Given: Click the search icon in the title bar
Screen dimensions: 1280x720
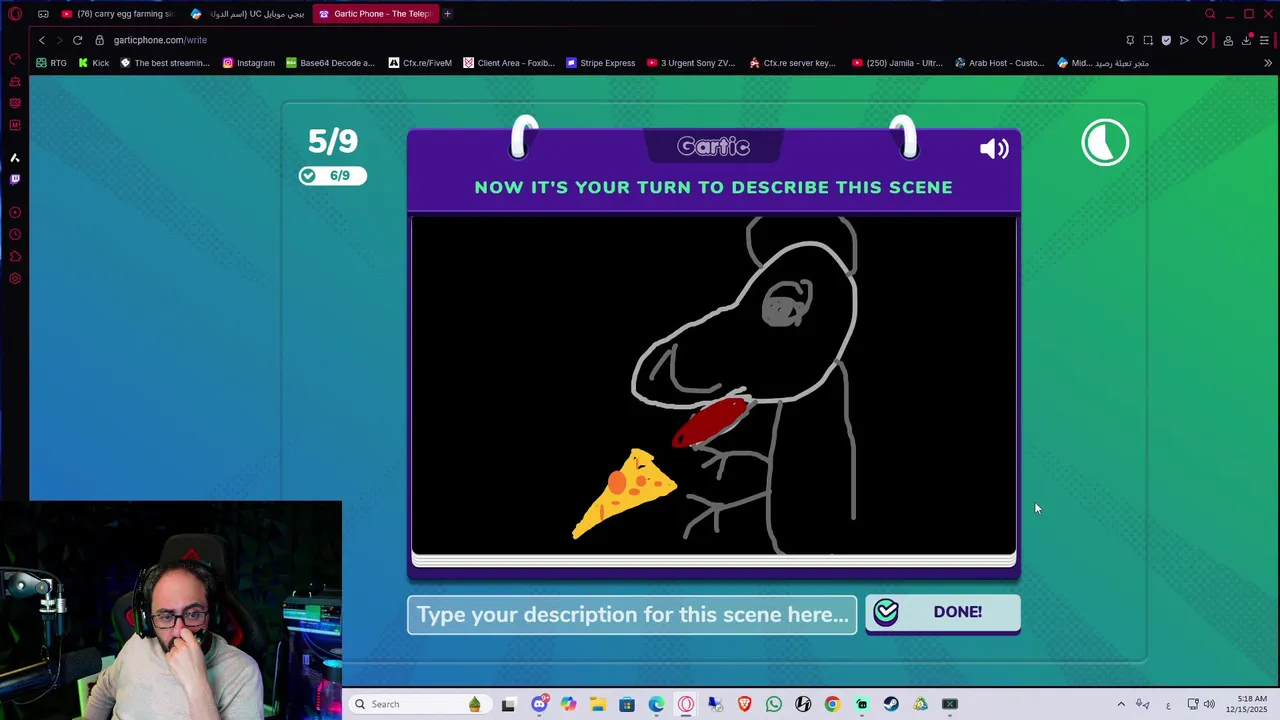Looking at the screenshot, I should [x=1210, y=14].
